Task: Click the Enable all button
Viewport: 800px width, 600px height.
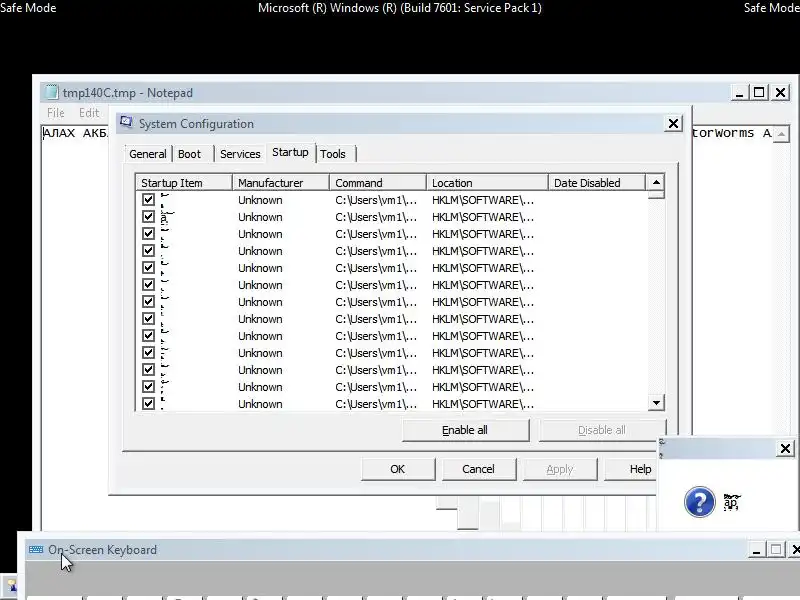Action: click(465, 430)
